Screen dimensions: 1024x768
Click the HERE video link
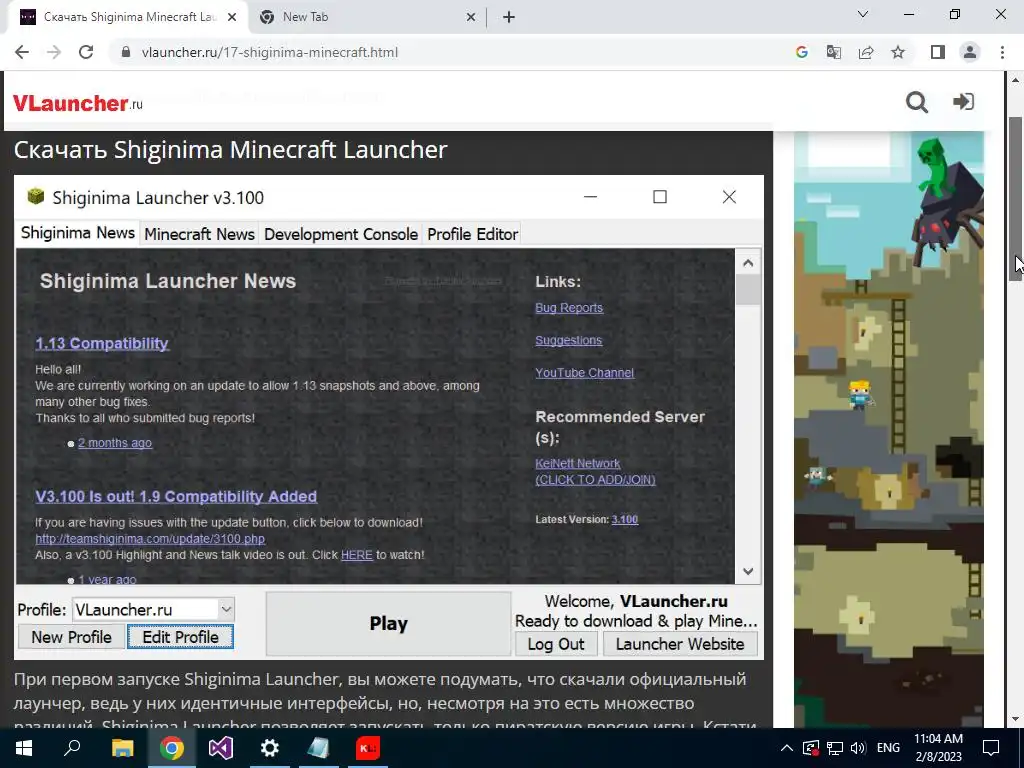pyautogui.click(x=357, y=554)
